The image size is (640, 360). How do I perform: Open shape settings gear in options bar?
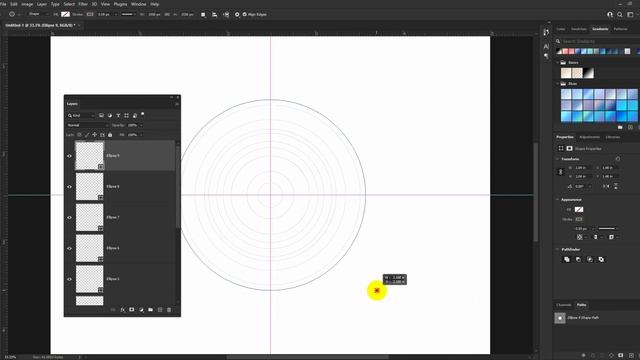tap(237, 14)
